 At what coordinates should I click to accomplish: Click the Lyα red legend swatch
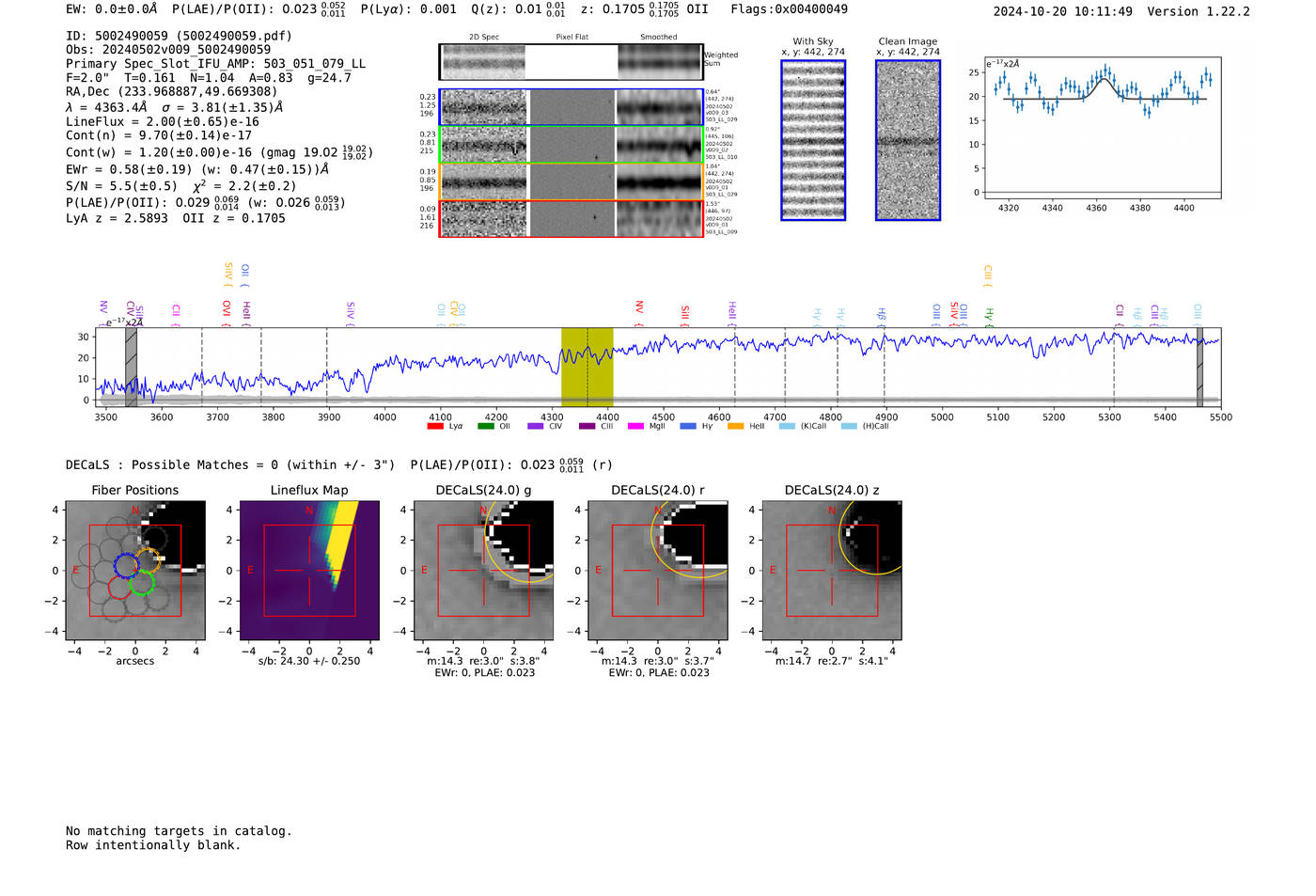(435, 427)
